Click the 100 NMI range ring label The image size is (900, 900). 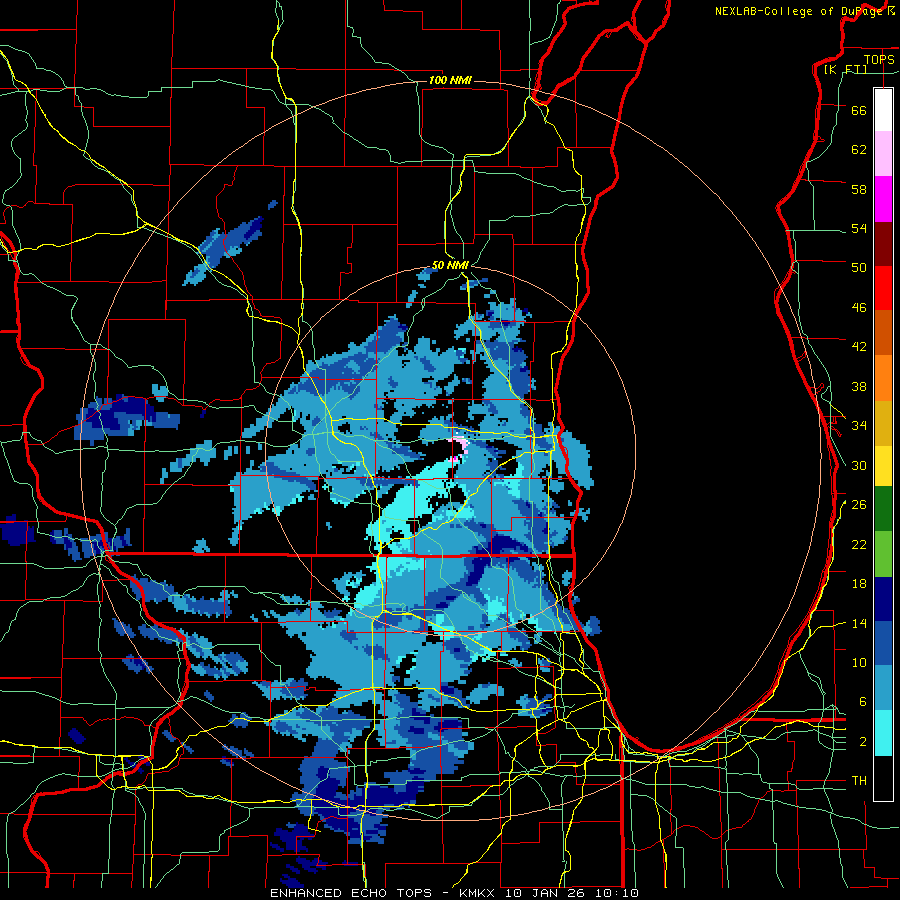click(450, 80)
